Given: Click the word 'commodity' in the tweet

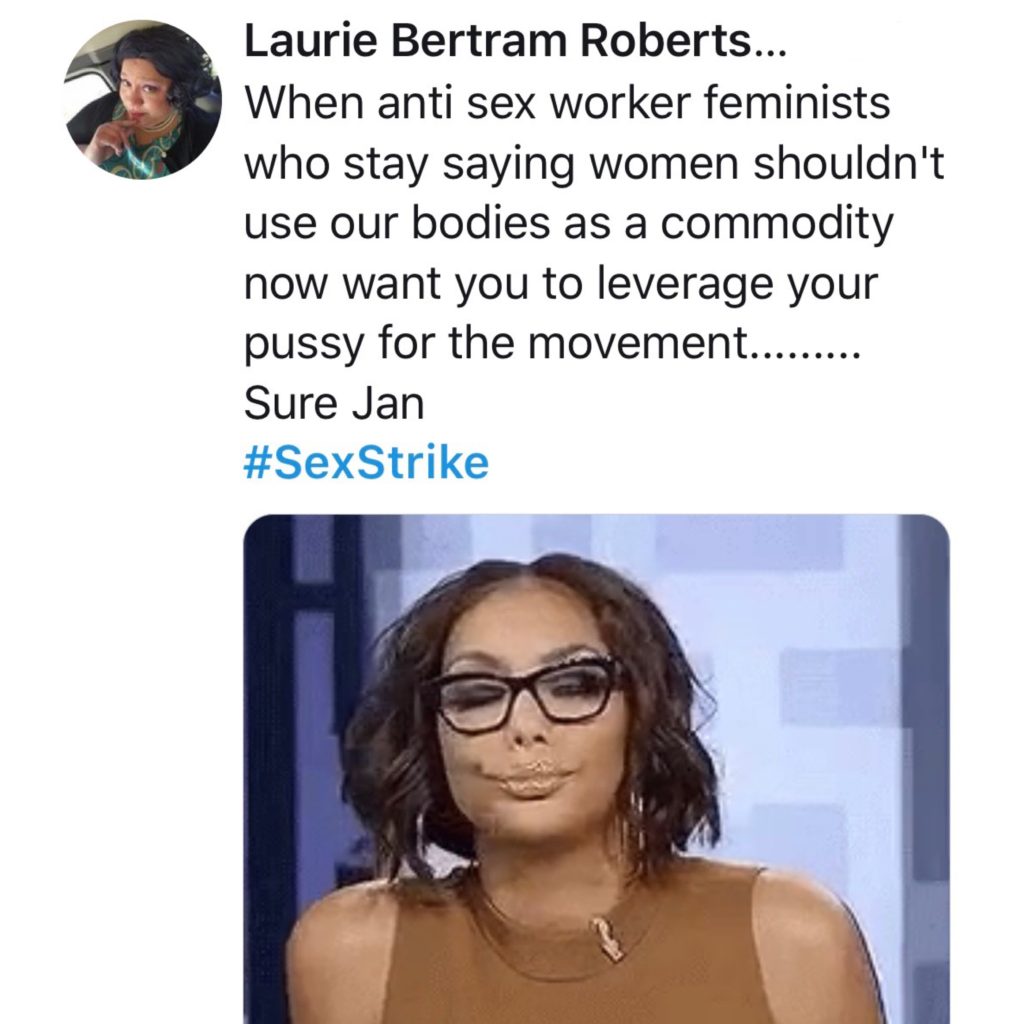Looking at the screenshot, I should (x=776, y=224).
